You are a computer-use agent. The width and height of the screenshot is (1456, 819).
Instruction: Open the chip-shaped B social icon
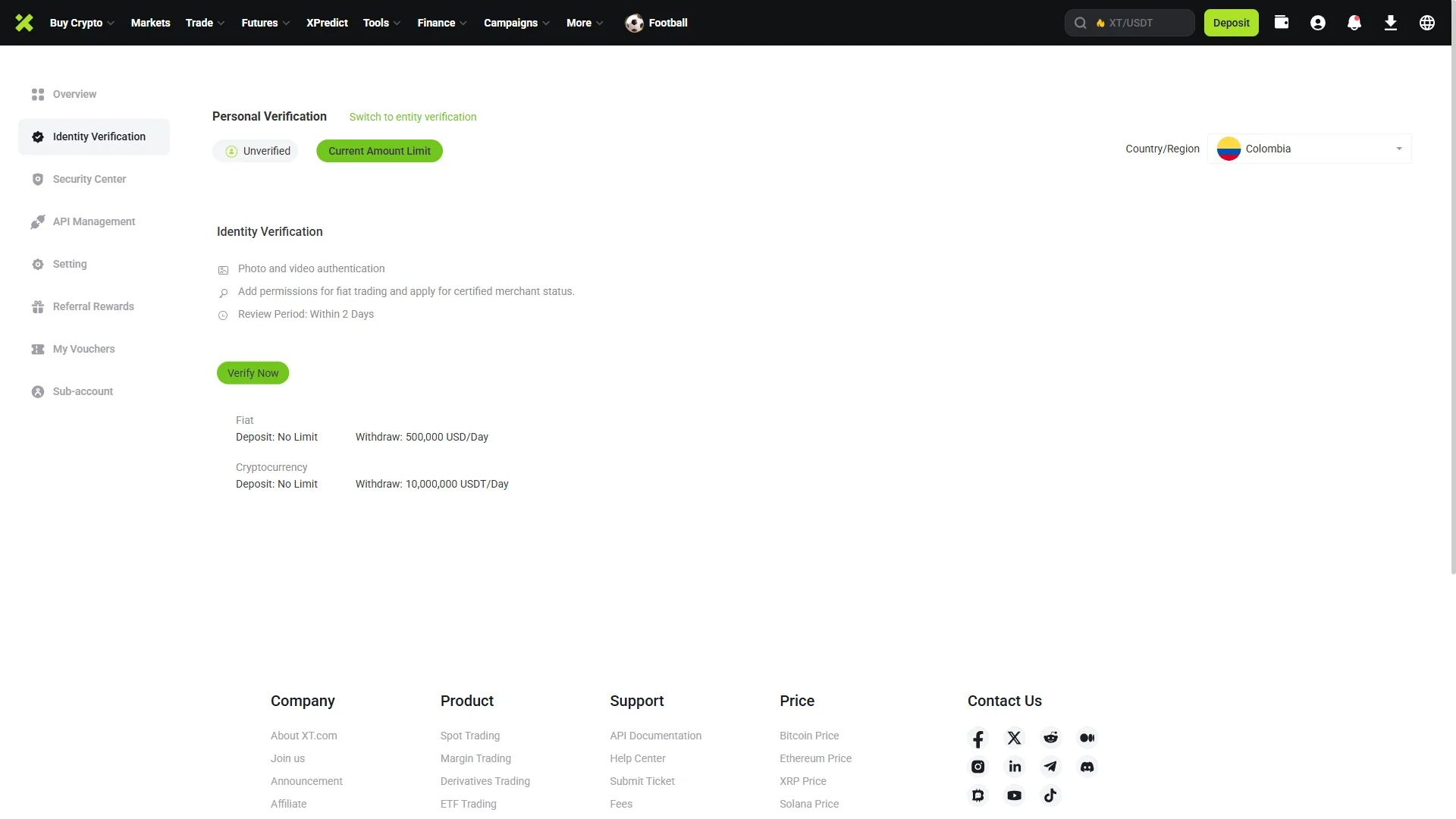tap(978, 795)
